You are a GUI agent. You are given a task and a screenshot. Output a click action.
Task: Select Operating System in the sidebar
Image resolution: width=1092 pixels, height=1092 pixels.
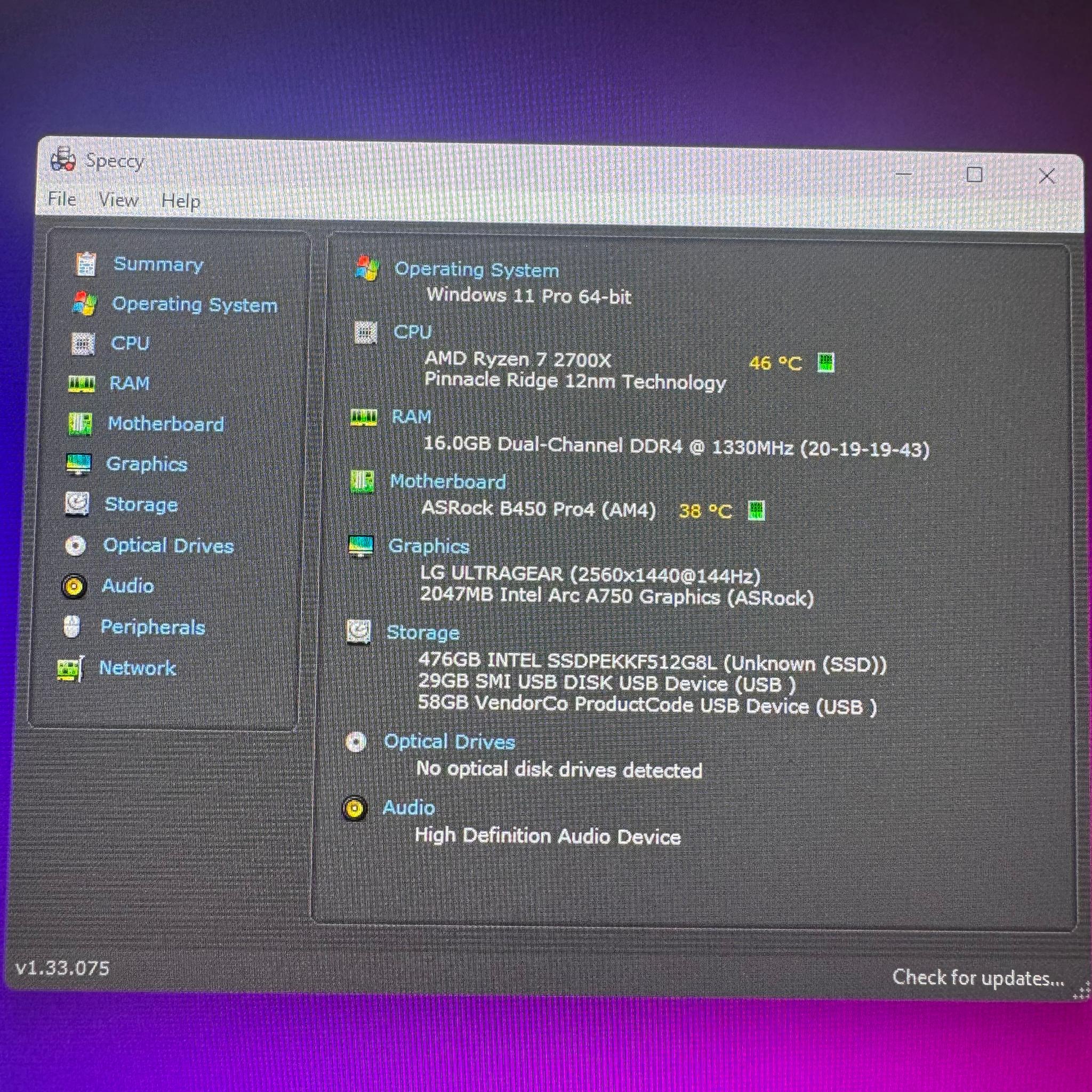coord(195,304)
